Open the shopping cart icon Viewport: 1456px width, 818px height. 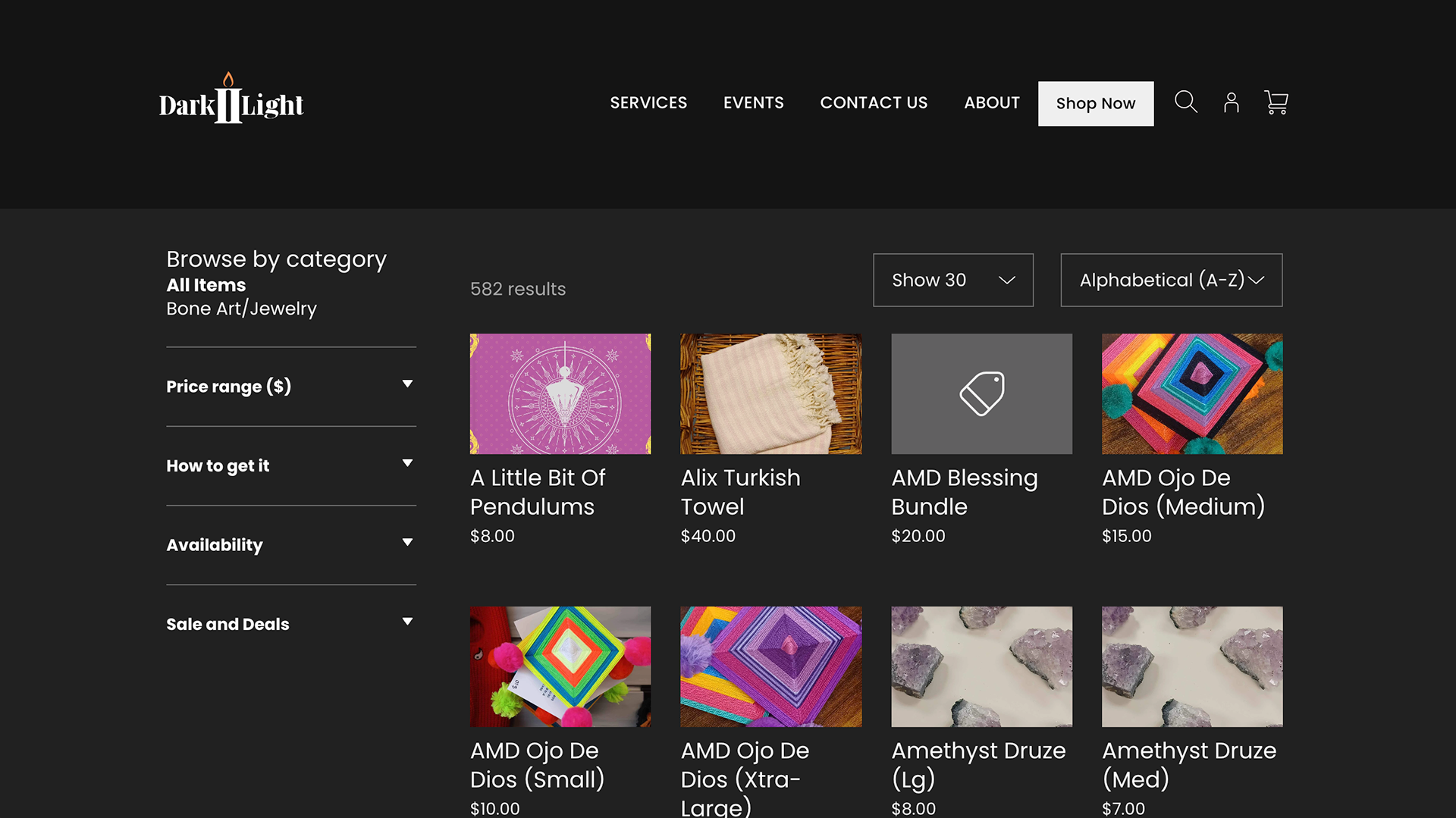click(x=1276, y=102)
